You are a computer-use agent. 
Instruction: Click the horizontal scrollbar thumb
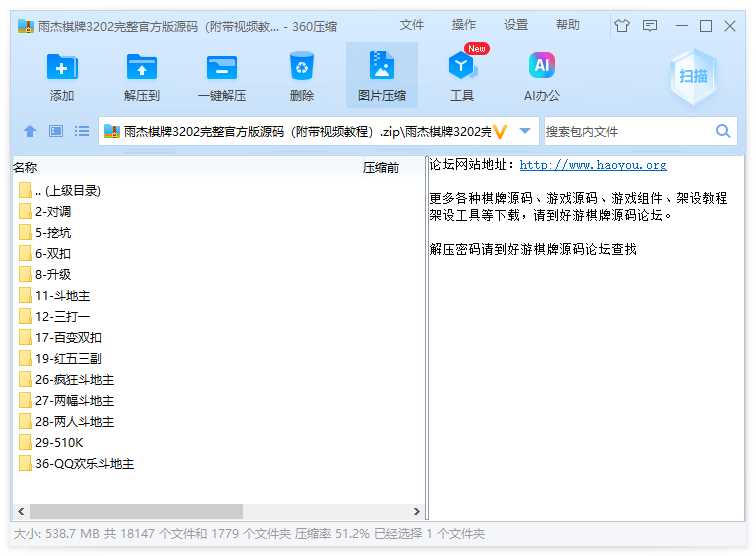[136, 511]
